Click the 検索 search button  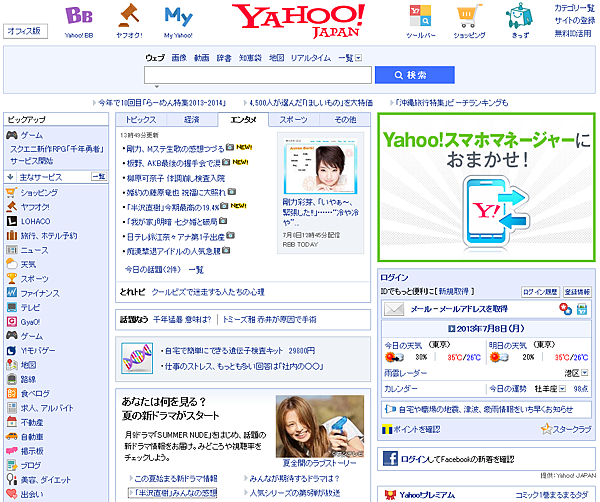pyautogui.click(x=415, y=75)
